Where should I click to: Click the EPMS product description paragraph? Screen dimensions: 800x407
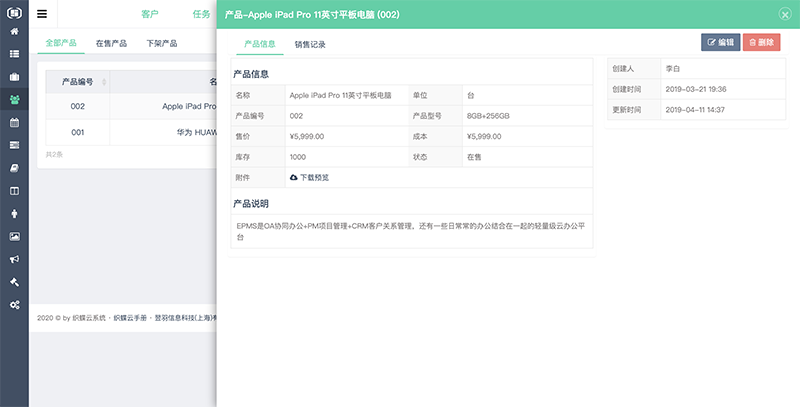(x=411, y=232)
